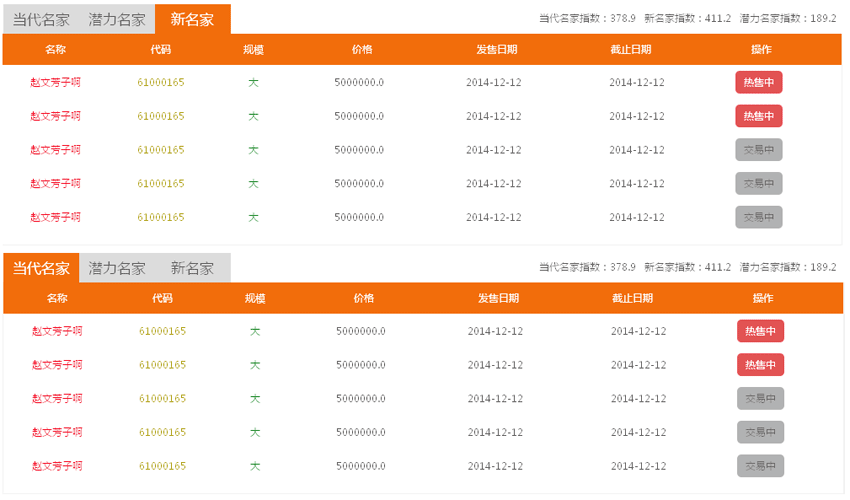850x500 pixels.
Task: Click fifth-row 交易中 button in lower table
Action: (760, 465)
